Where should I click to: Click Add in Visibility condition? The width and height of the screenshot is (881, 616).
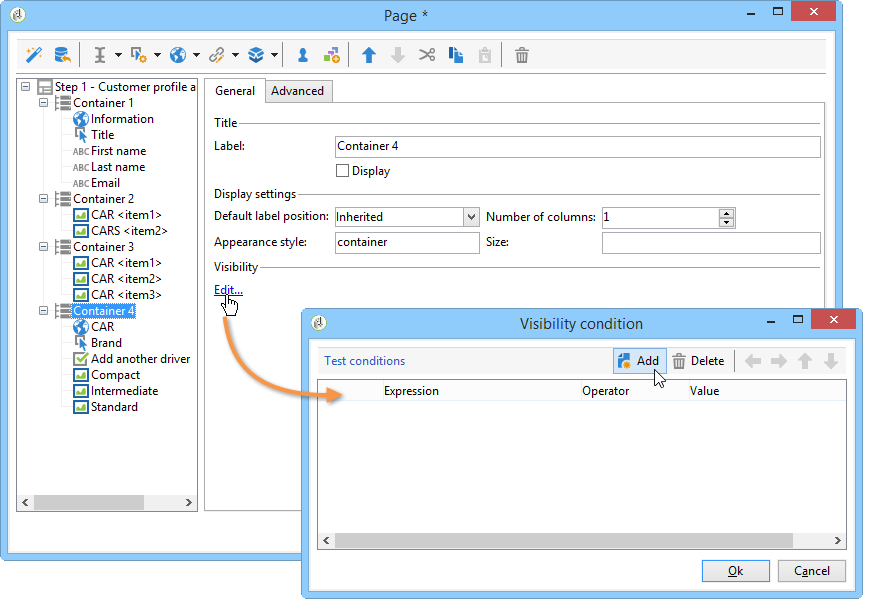tap(639, 361)
